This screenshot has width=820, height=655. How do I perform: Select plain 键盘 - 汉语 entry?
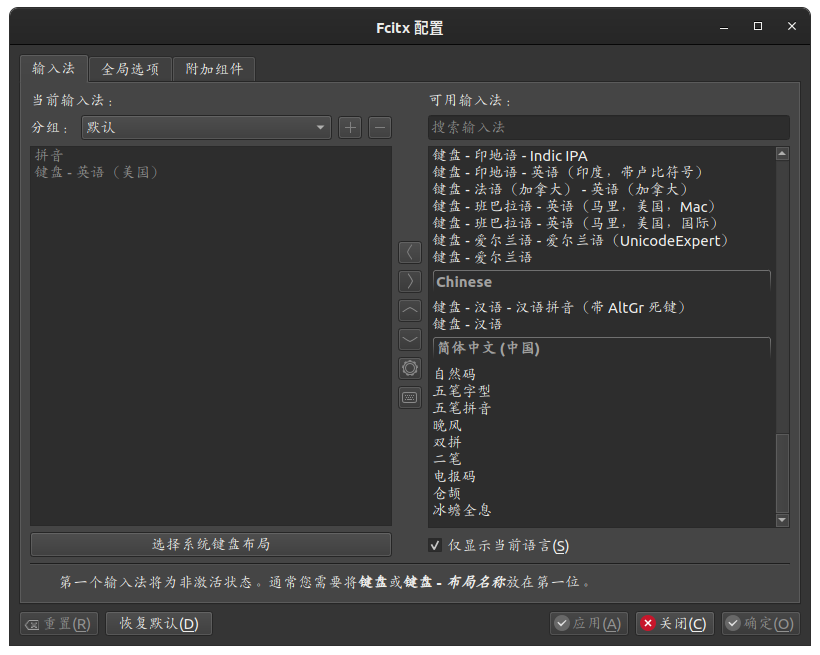tap(601, 324)
